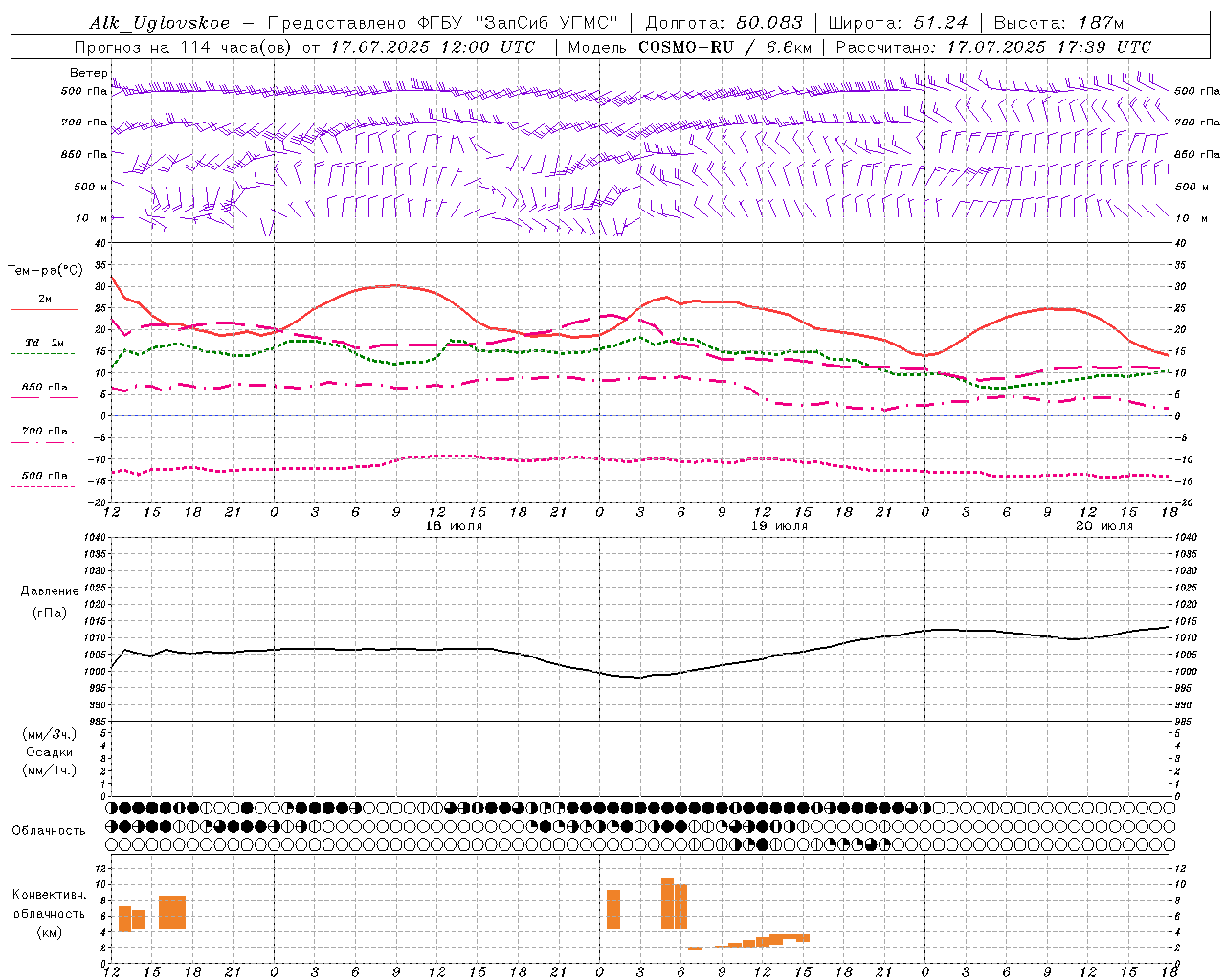Click the 'Рассчитано: 17.07.2025 17:39 UTC' timestamp
Image resolution: width=1225 pixels, height=980 pixels.
(x=993, y=47)
